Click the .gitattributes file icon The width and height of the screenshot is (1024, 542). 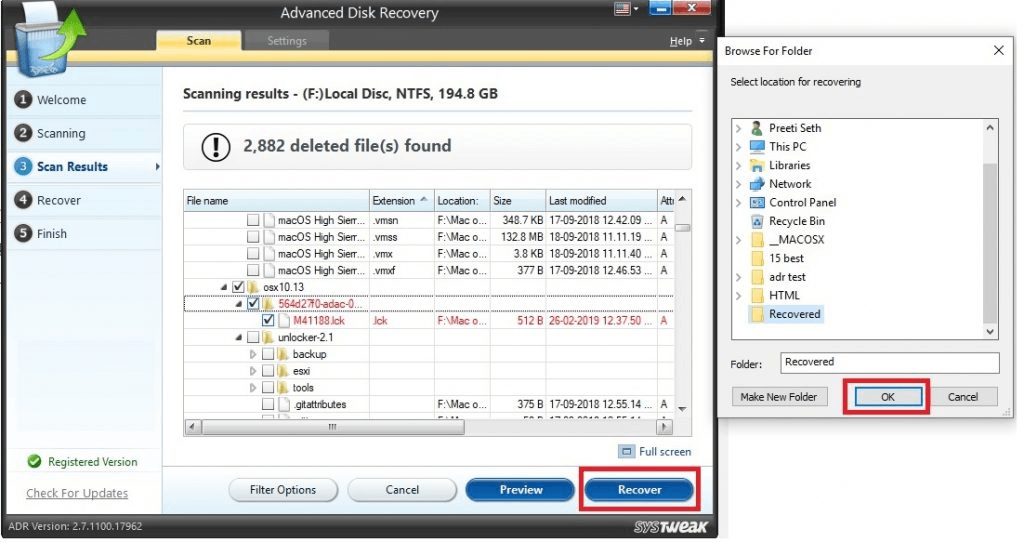[x=283, y=404]
